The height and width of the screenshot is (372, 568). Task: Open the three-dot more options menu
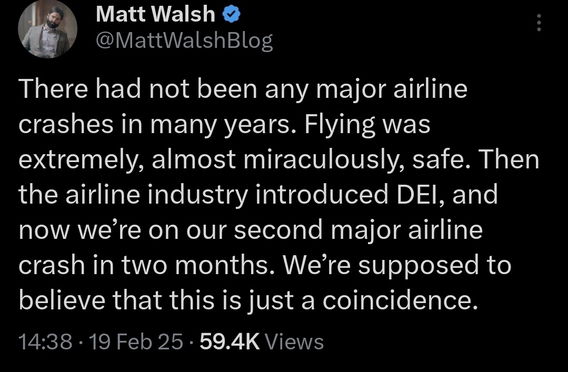tap(539, 22)
